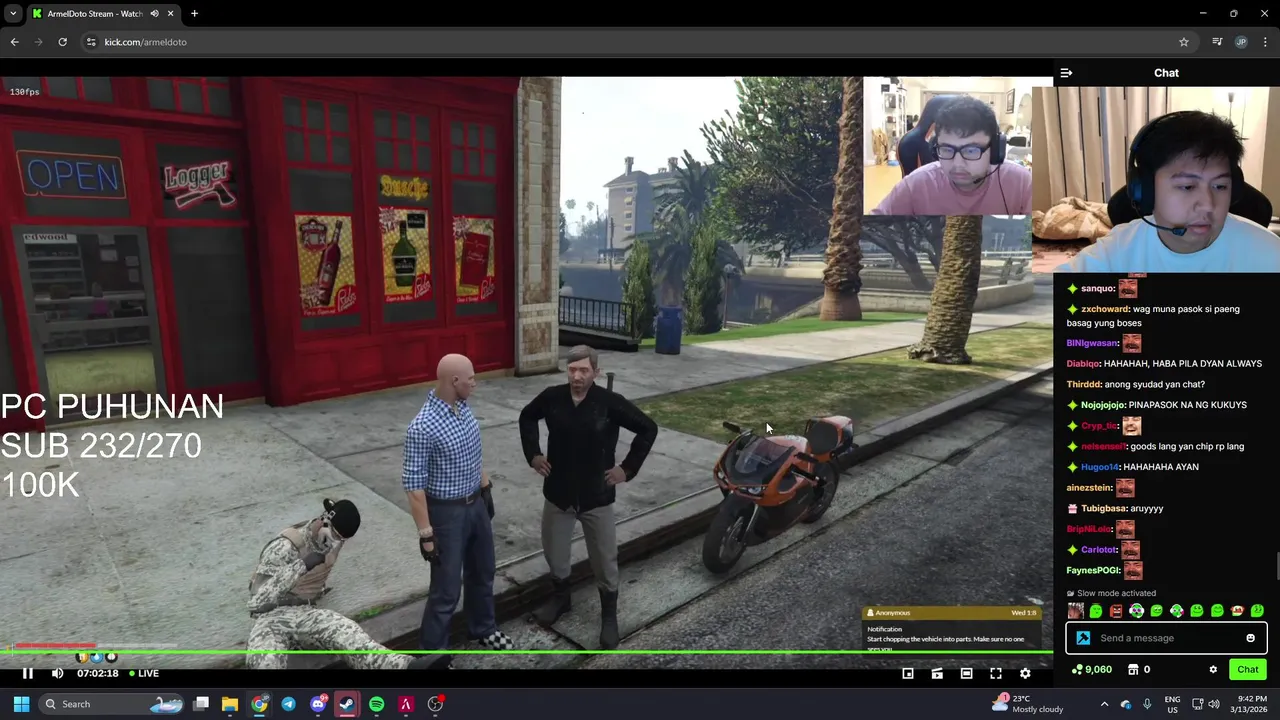The width and height of the screenshot is (1280, 720).
Task: Switch ENG US input language
Action: [x=1172, y=704]
